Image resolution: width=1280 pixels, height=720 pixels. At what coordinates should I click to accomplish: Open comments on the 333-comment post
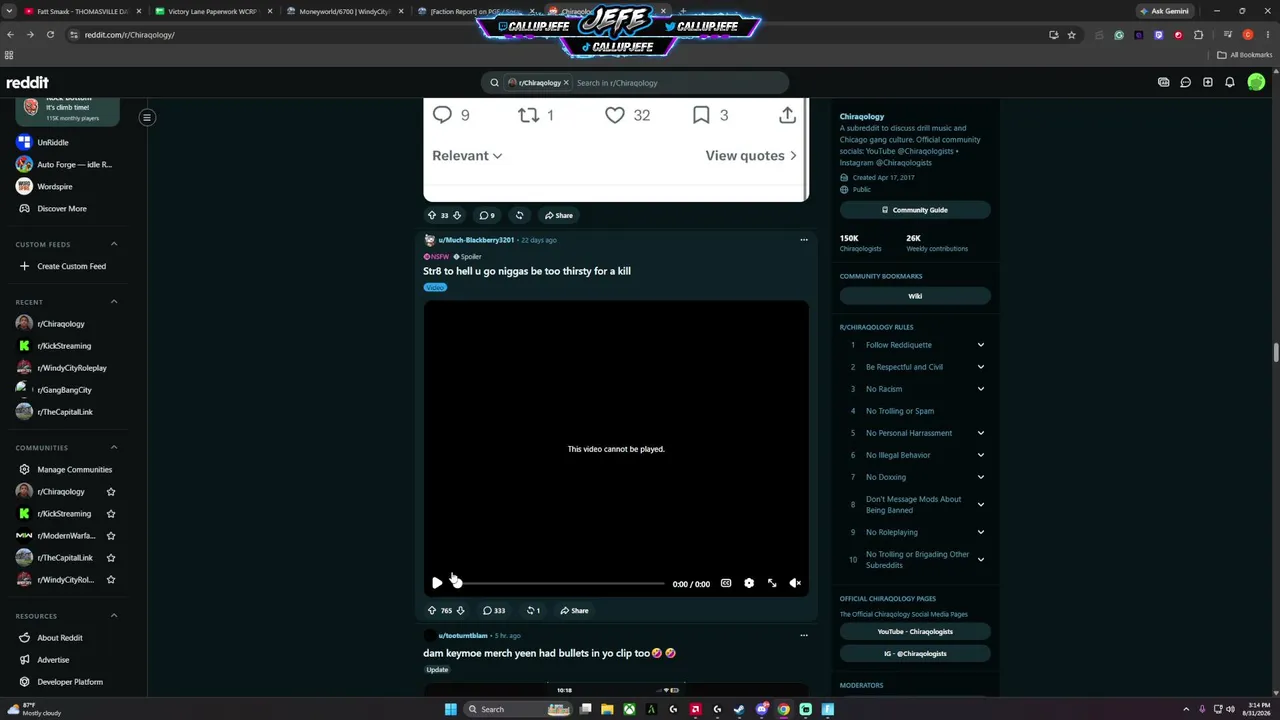tap(494, 610)
